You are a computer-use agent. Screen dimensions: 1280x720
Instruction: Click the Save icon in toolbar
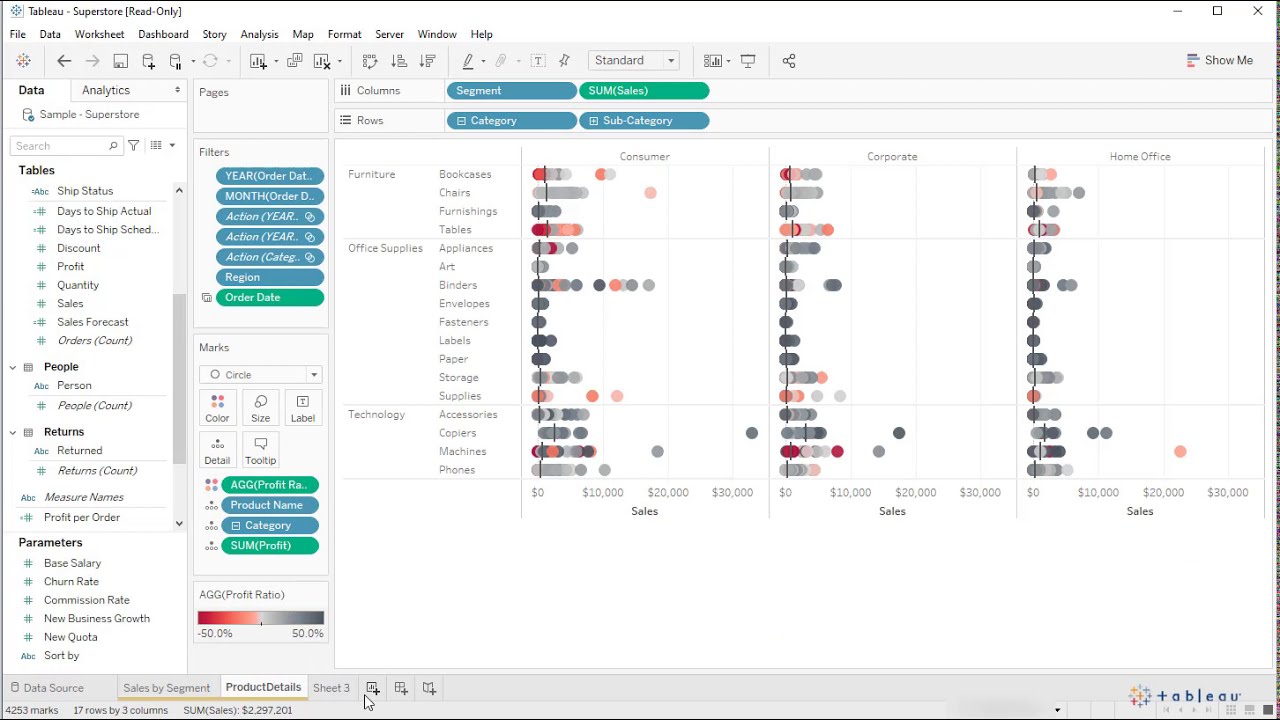pyautogui.click(x=120, y=61)
